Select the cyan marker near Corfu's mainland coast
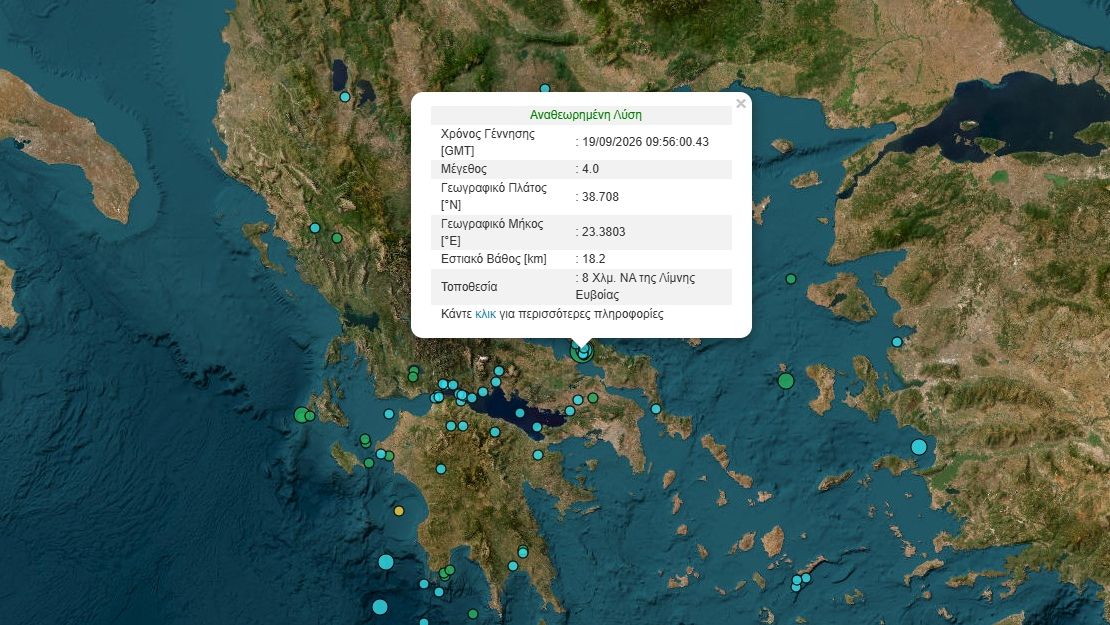Image resolution: width=1110 pixels, height=625 pixels. (x=315, y=228)
